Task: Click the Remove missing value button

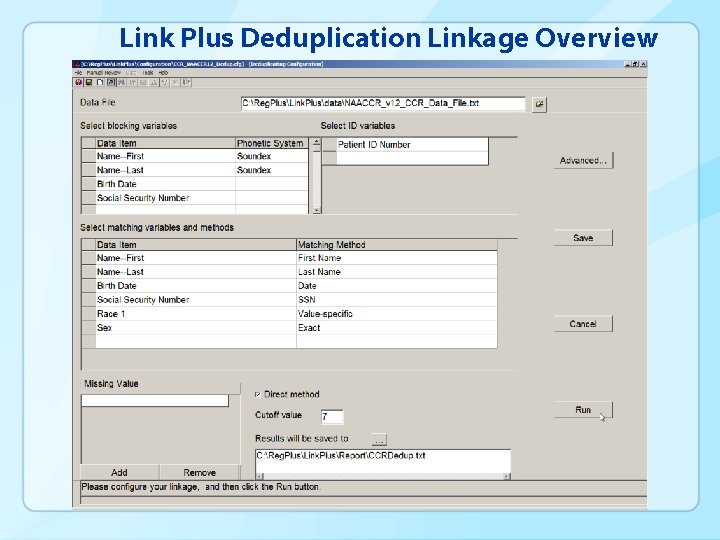Action: click(200, 472)
